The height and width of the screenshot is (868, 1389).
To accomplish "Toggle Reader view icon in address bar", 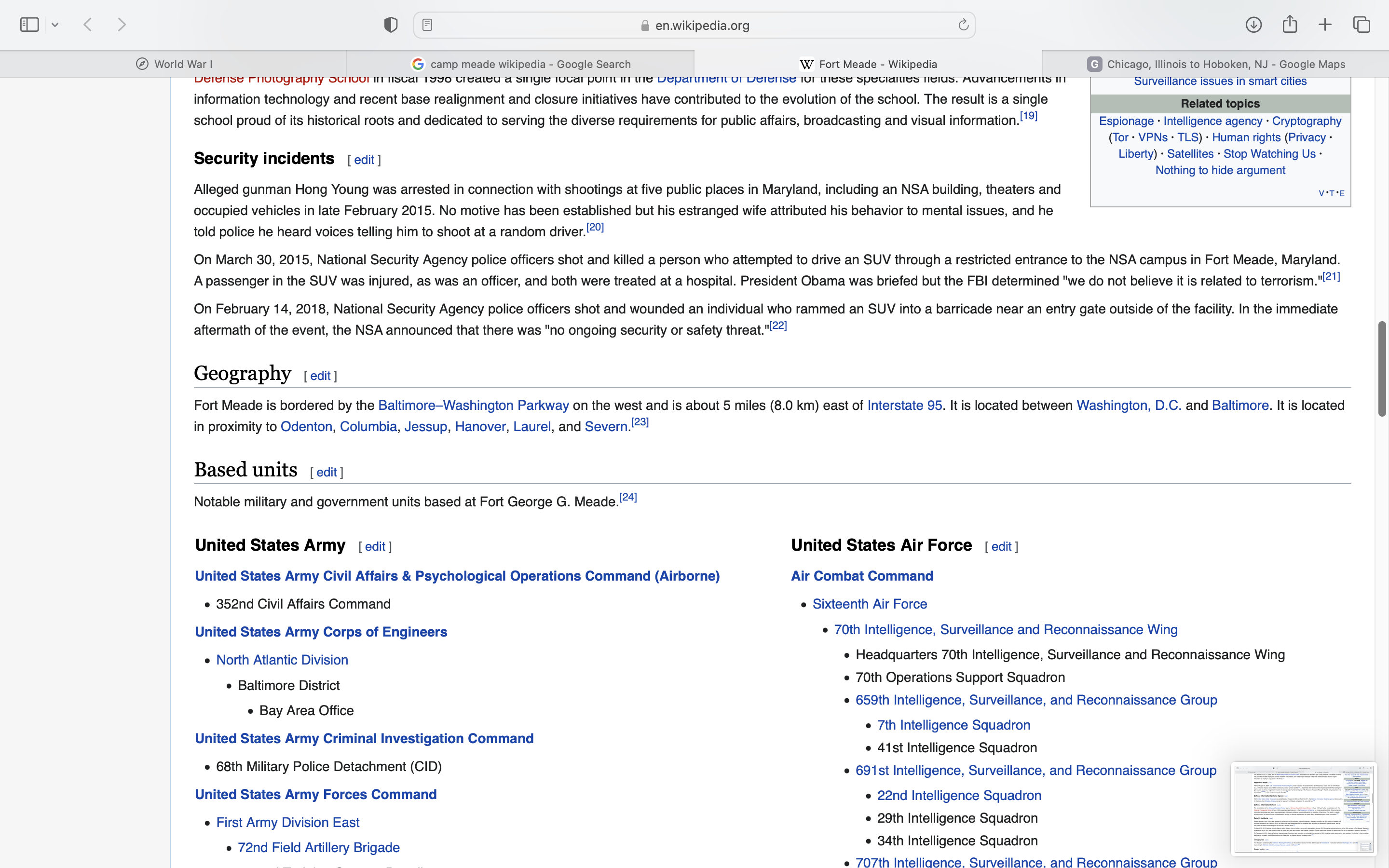I will (427, 25).
